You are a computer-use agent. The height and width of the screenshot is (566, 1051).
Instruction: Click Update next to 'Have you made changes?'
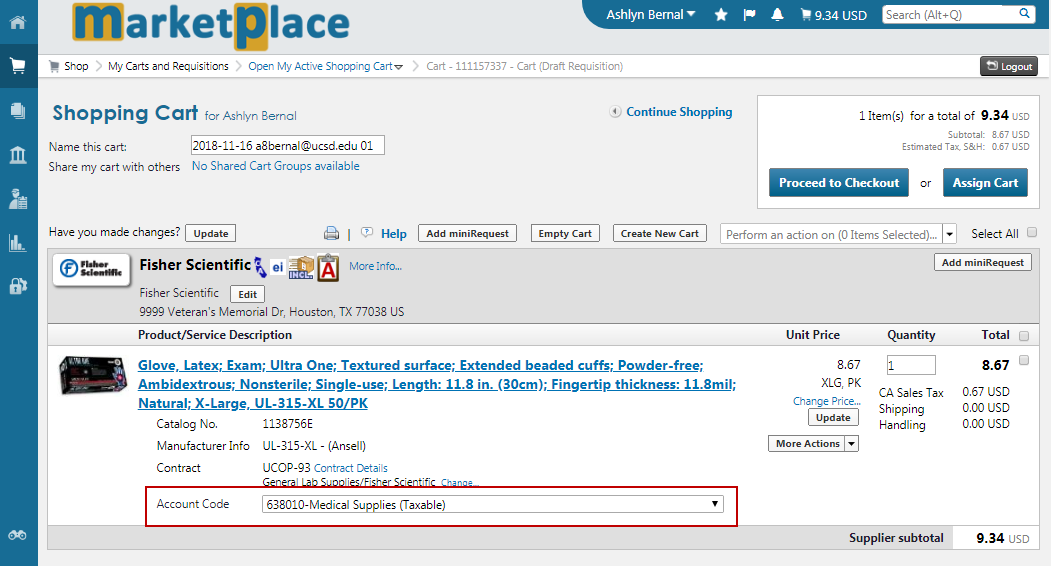(210, 233)
